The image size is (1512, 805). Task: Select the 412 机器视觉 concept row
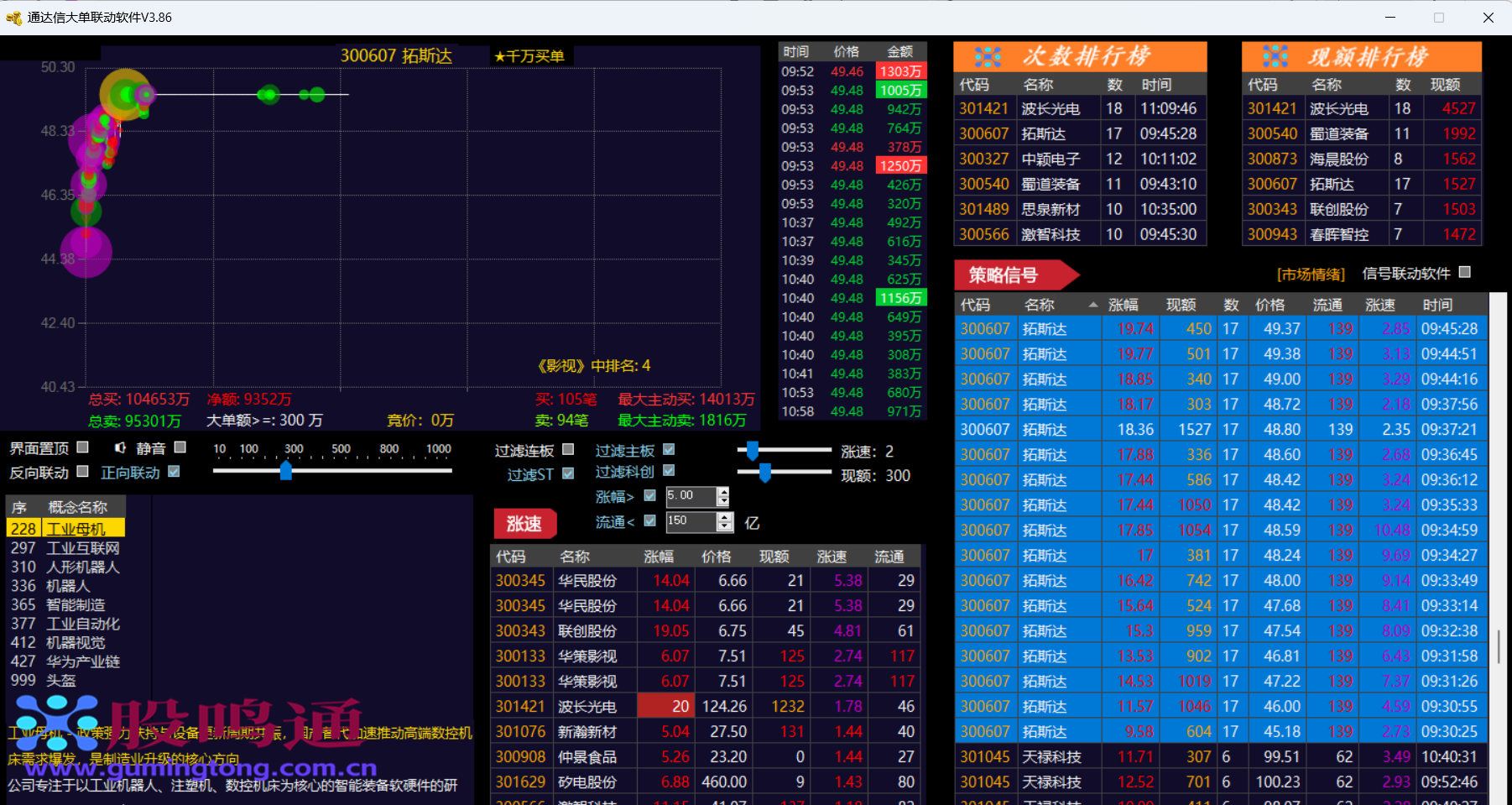(65, 643)
